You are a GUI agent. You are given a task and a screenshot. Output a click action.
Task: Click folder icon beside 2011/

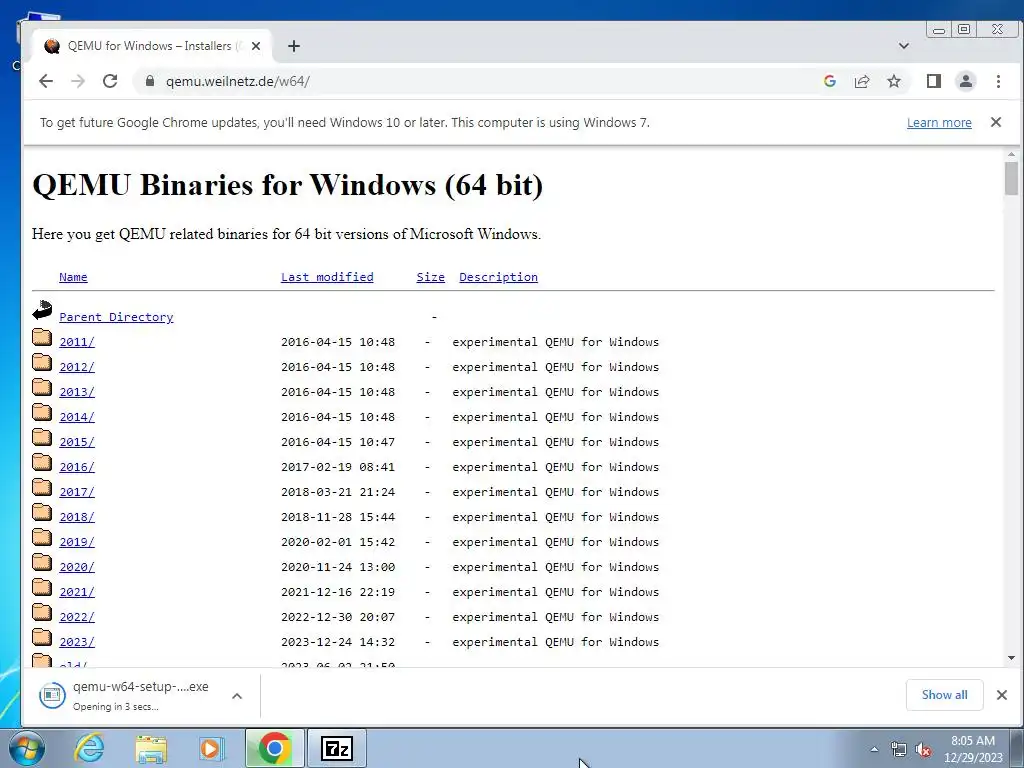(x=42, y=337)
